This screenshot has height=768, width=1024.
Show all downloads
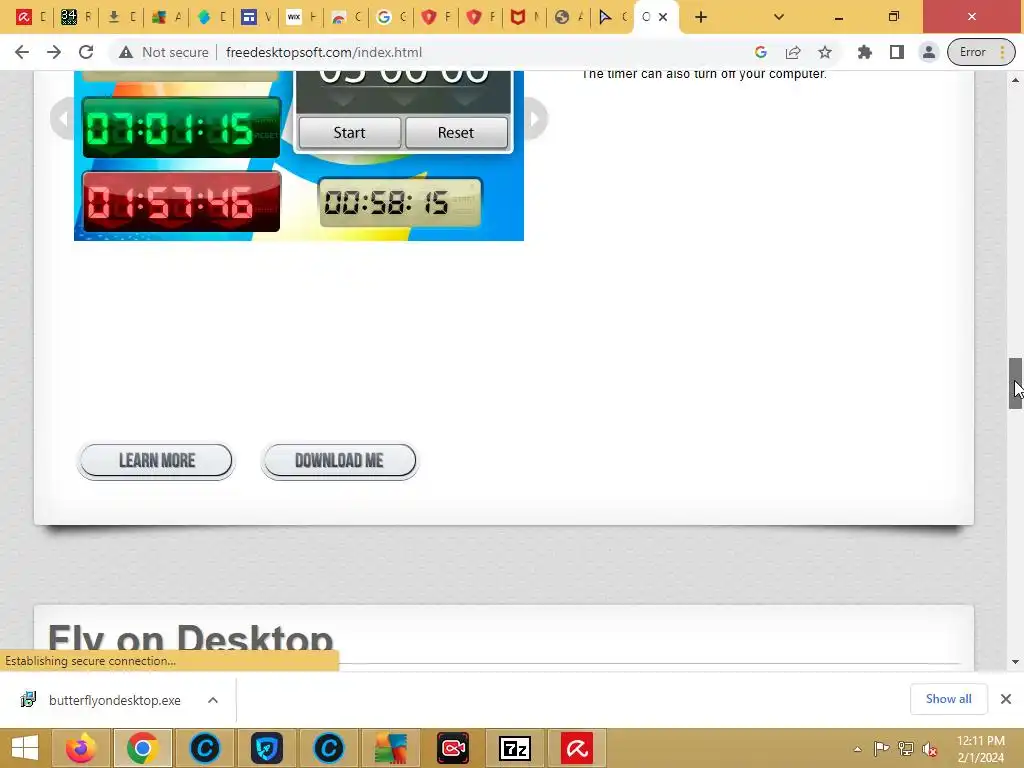(948, 699)
